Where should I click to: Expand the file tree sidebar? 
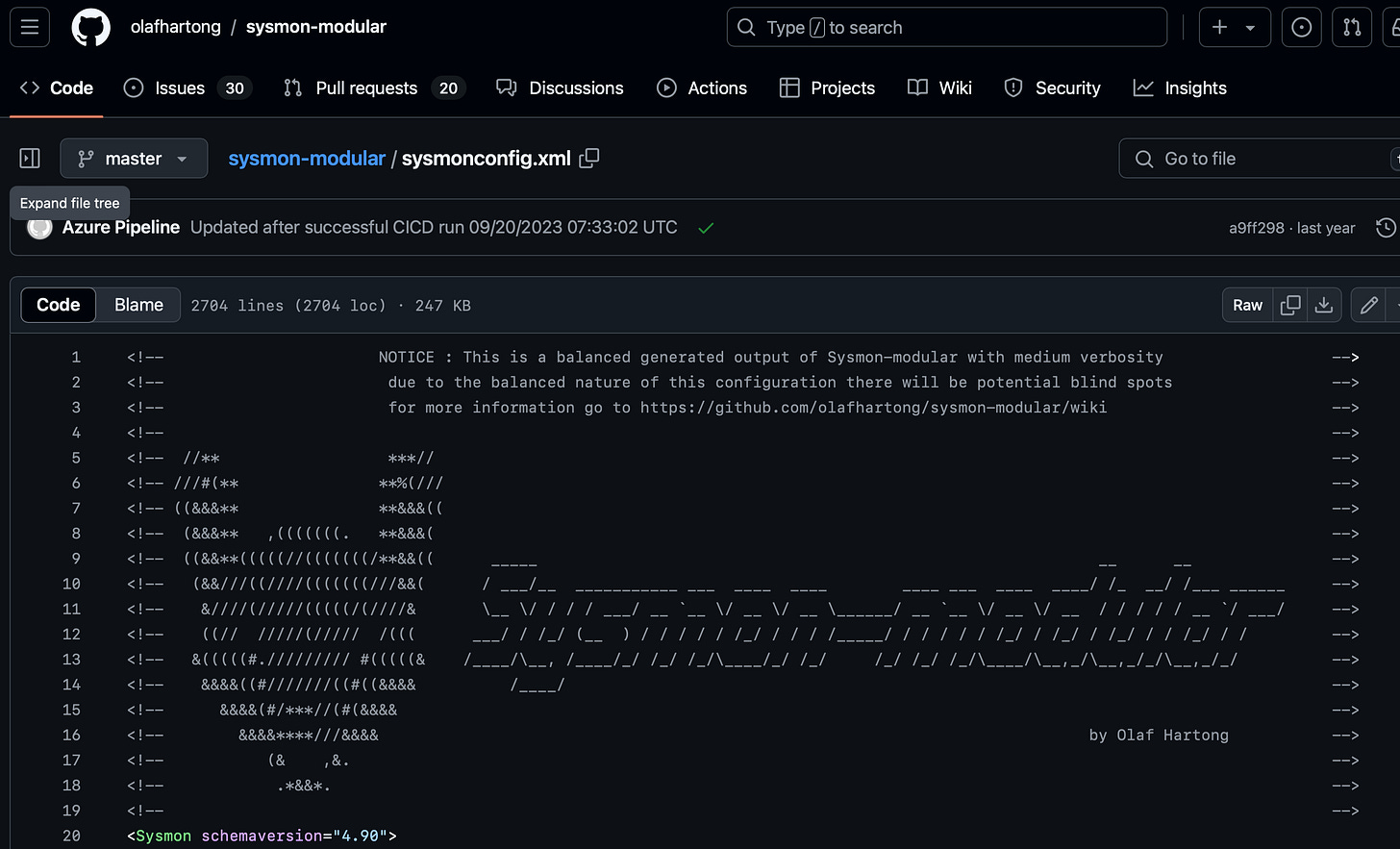(30, 158)
